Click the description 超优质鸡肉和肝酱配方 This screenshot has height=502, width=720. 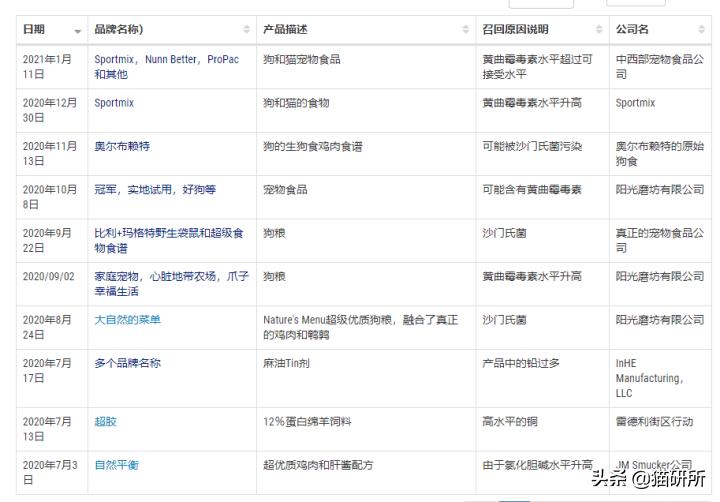(318, 465)
